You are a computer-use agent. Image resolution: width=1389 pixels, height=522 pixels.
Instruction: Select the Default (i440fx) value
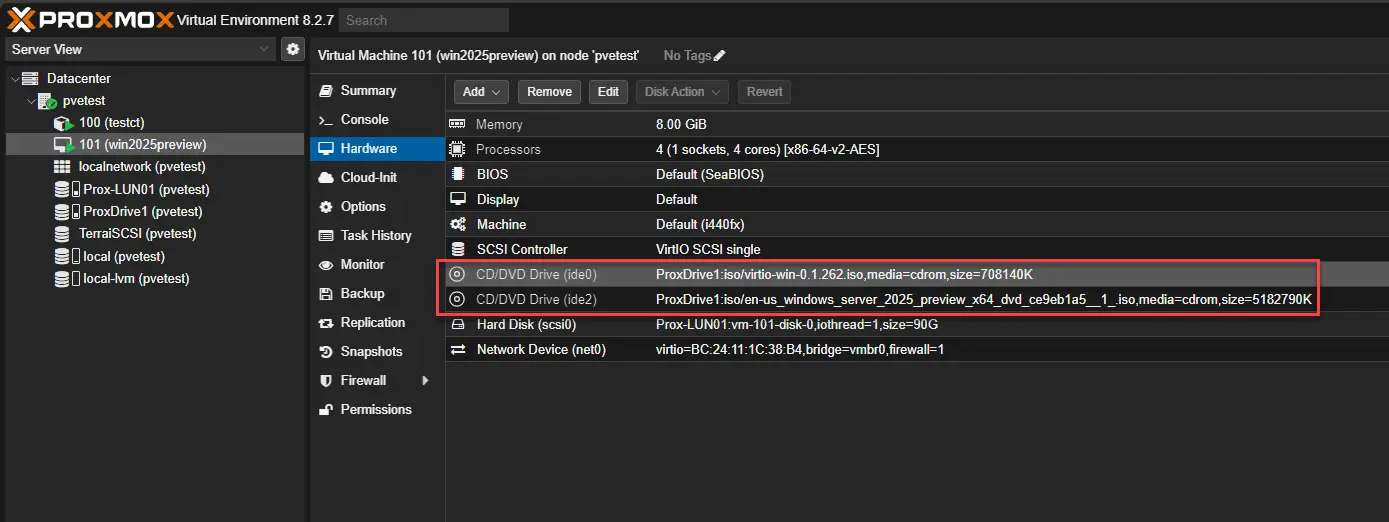700,224
